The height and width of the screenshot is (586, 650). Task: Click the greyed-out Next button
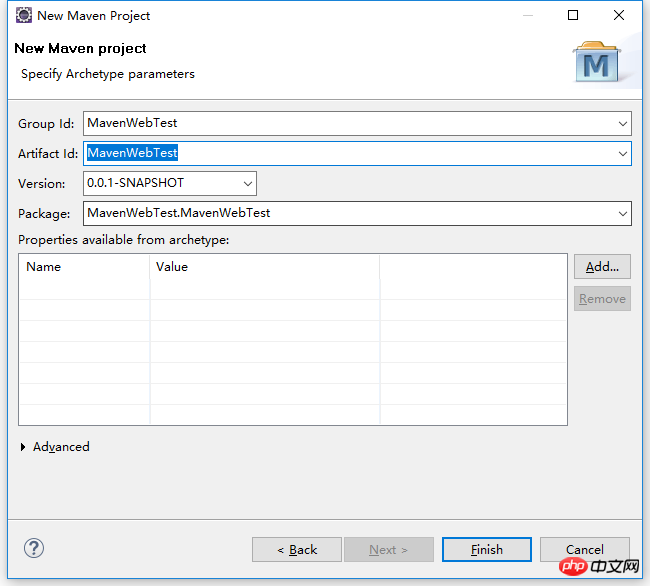click(x=389, y=550)
